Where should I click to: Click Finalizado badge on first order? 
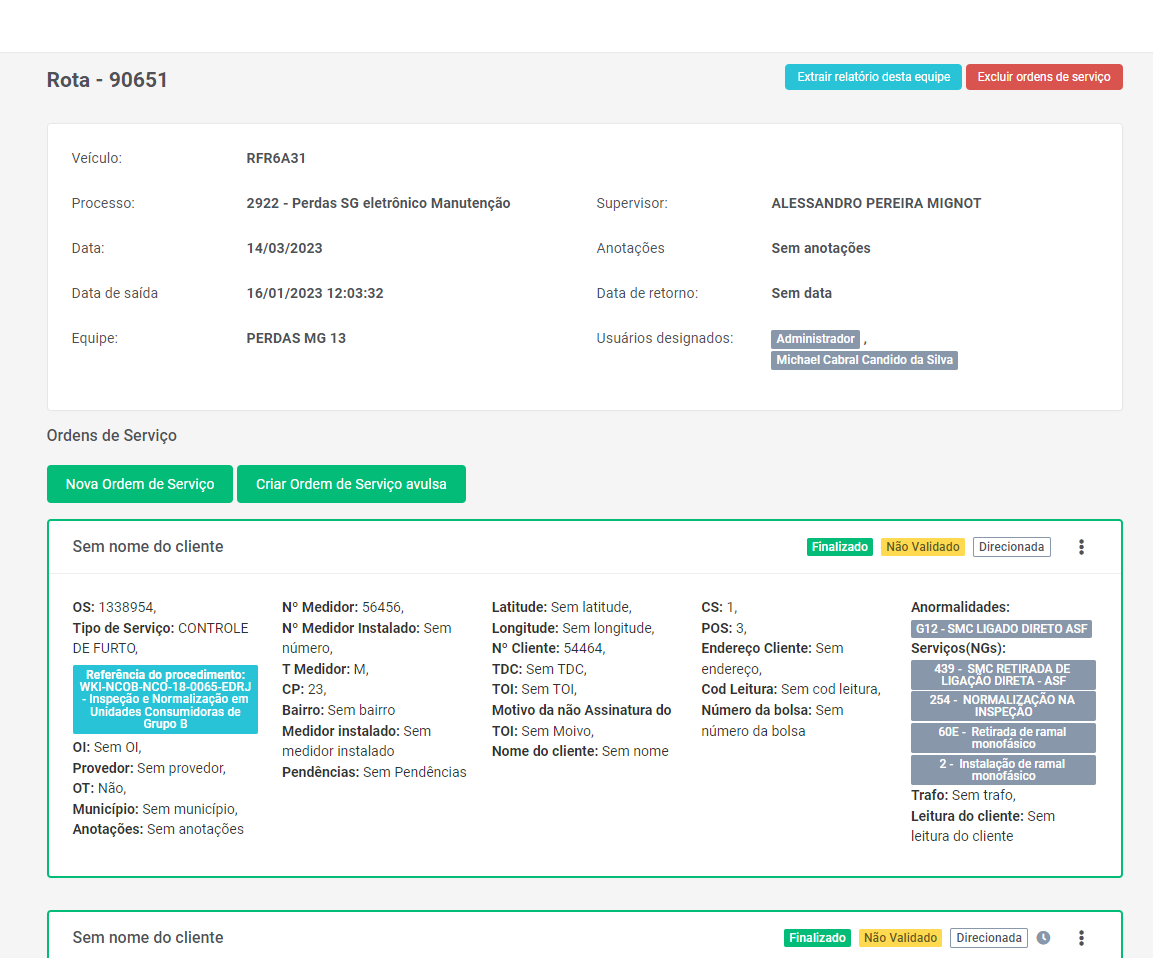click(840, 547)
